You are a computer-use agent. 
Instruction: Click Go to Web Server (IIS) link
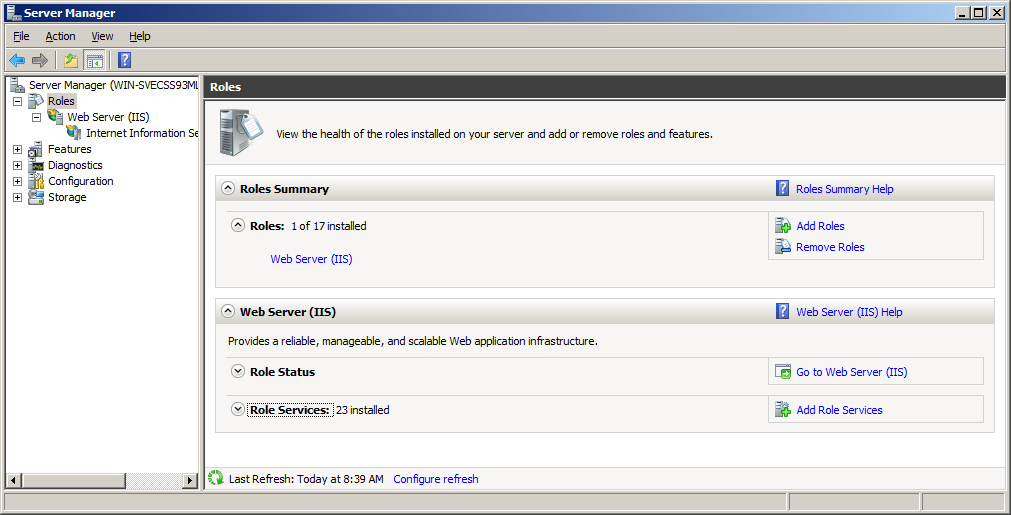852,372
